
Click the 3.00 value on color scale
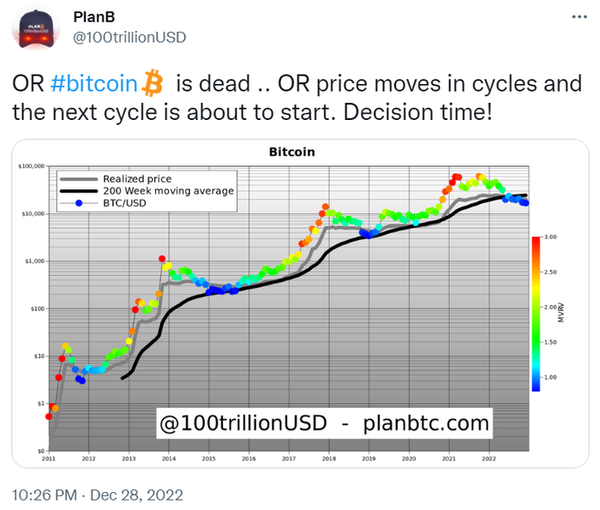pyautogui.click(x=547, y=237)
